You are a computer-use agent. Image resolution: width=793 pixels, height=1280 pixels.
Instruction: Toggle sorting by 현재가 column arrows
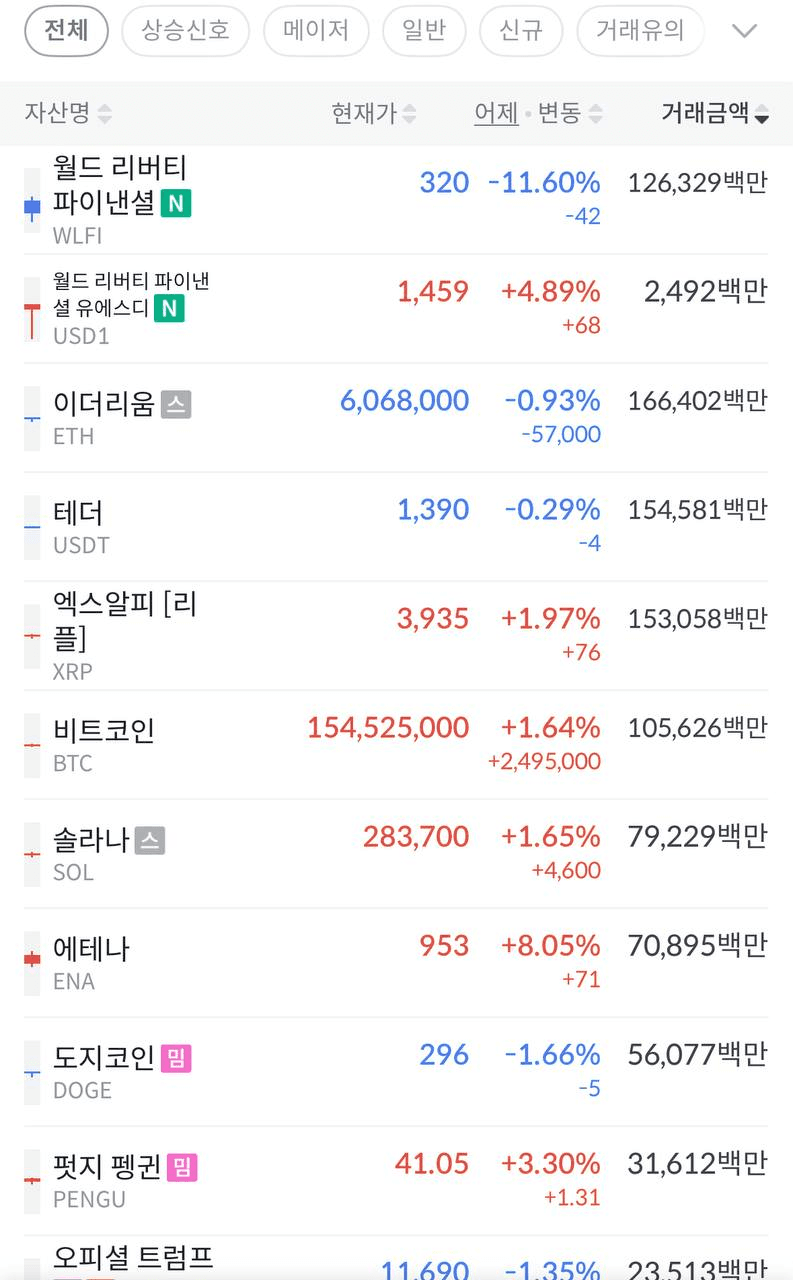tap(409, 114)
